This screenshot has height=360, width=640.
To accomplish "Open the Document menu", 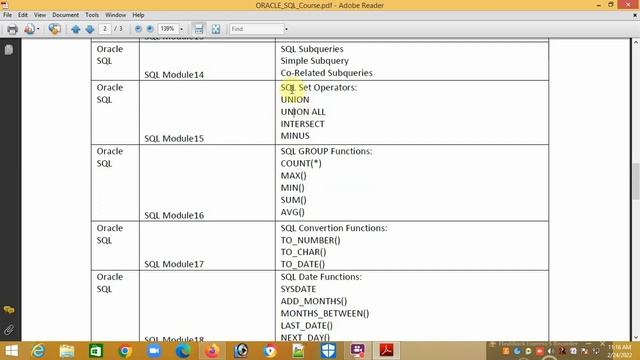I will (65, 15).
